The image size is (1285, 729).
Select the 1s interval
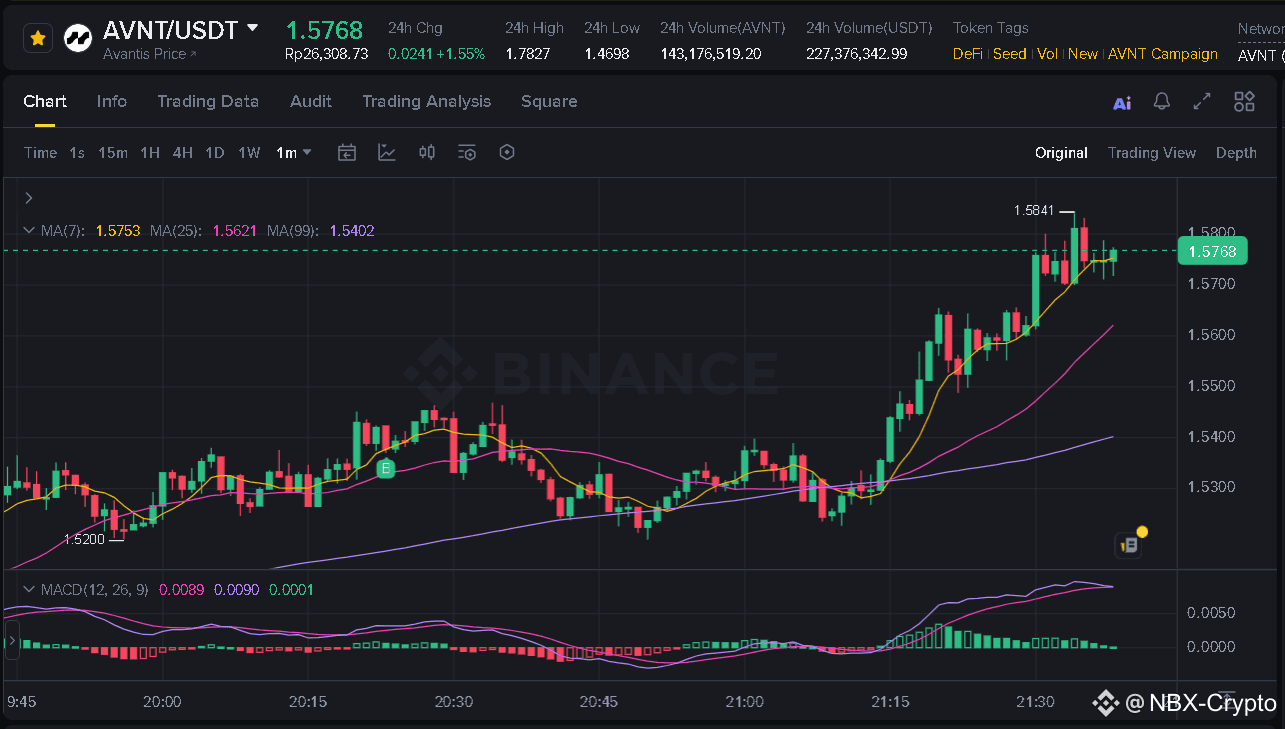click(77, 153)
